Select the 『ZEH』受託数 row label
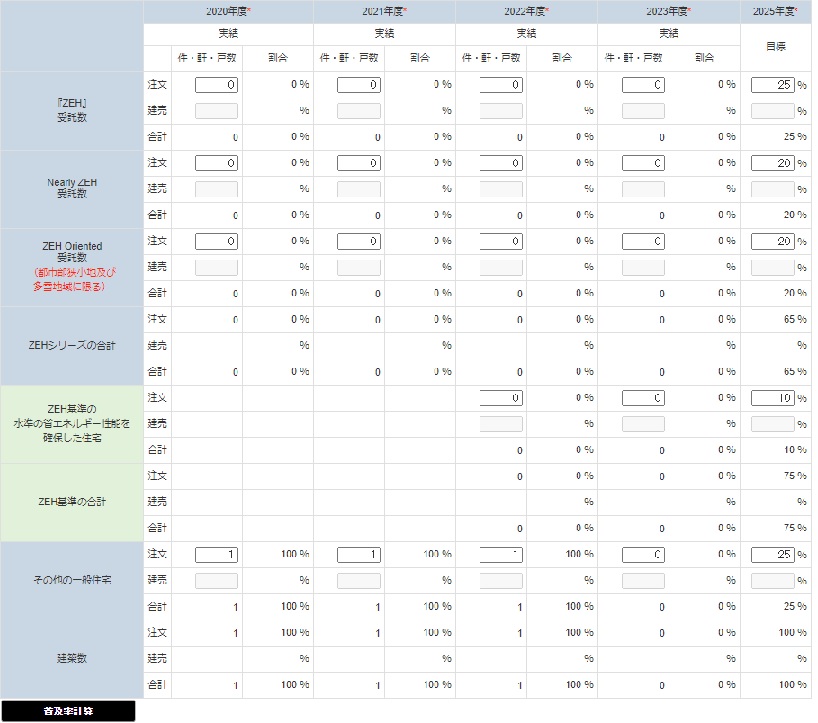The image size is (818, 723). (72, 111)
